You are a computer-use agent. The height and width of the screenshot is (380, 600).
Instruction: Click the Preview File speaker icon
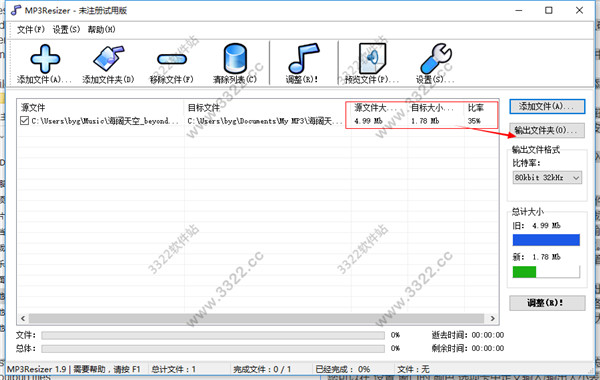(372, 58)
